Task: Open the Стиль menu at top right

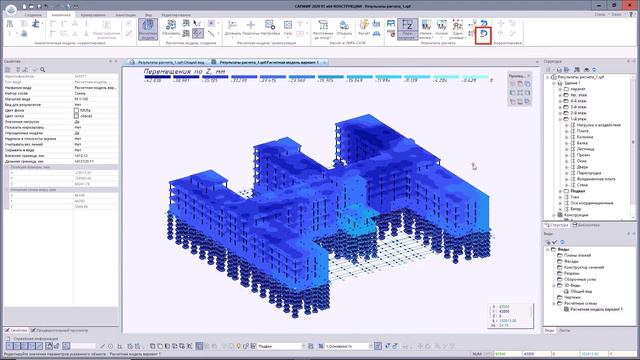Action: (x=600, y=14)
